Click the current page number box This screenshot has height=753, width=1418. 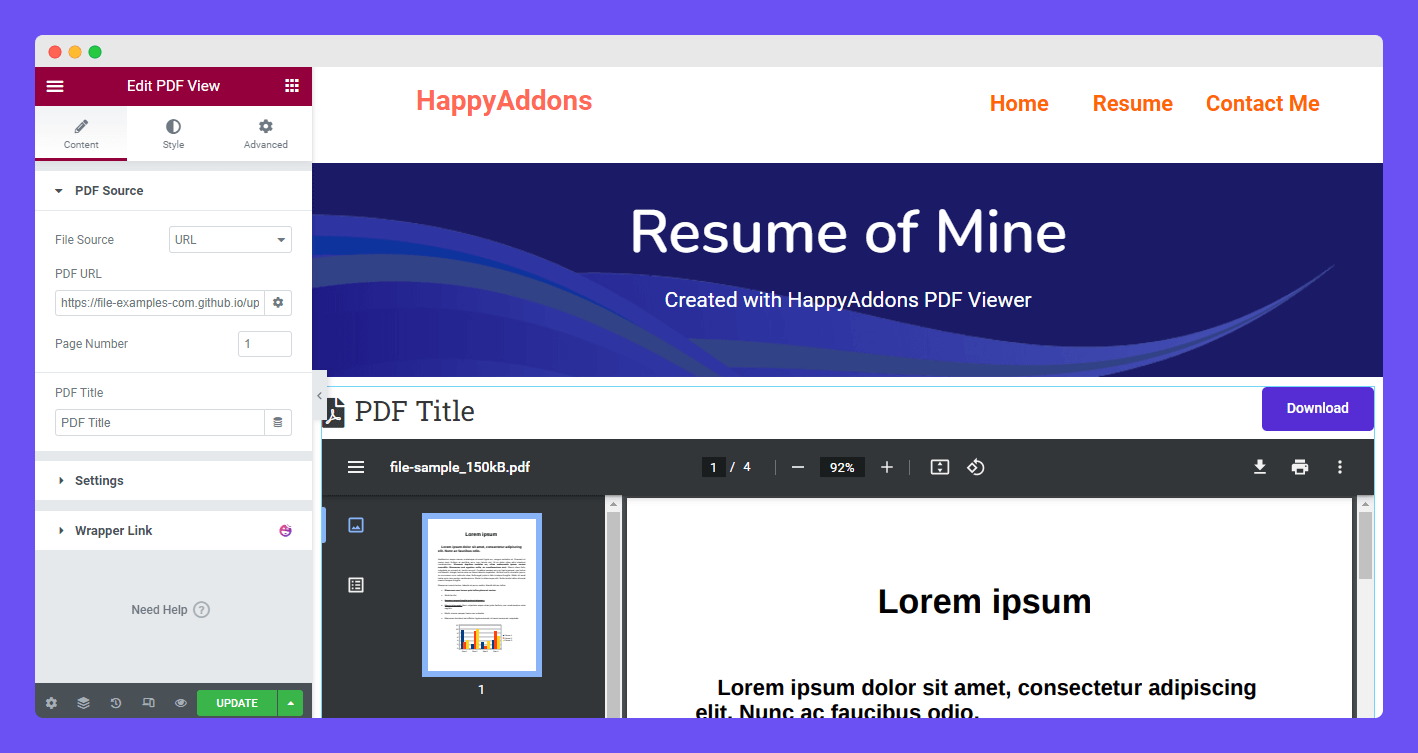tap(713, 467)
